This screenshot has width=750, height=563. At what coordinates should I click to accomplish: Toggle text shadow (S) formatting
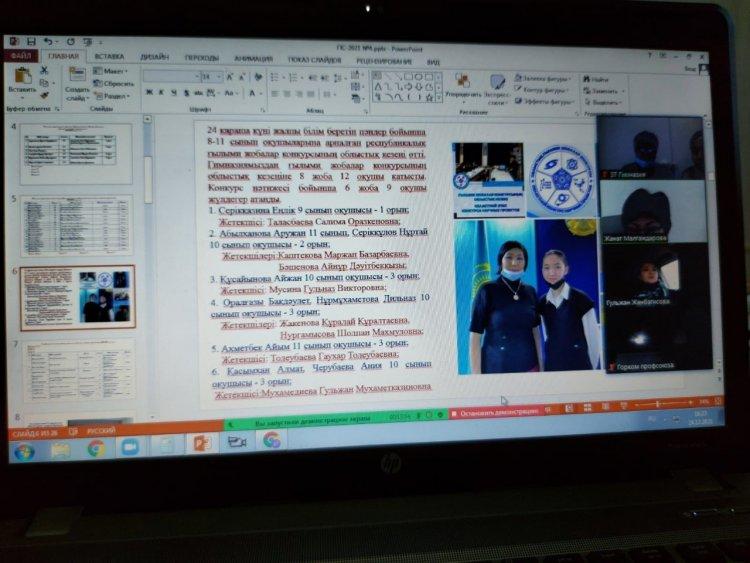186,93
